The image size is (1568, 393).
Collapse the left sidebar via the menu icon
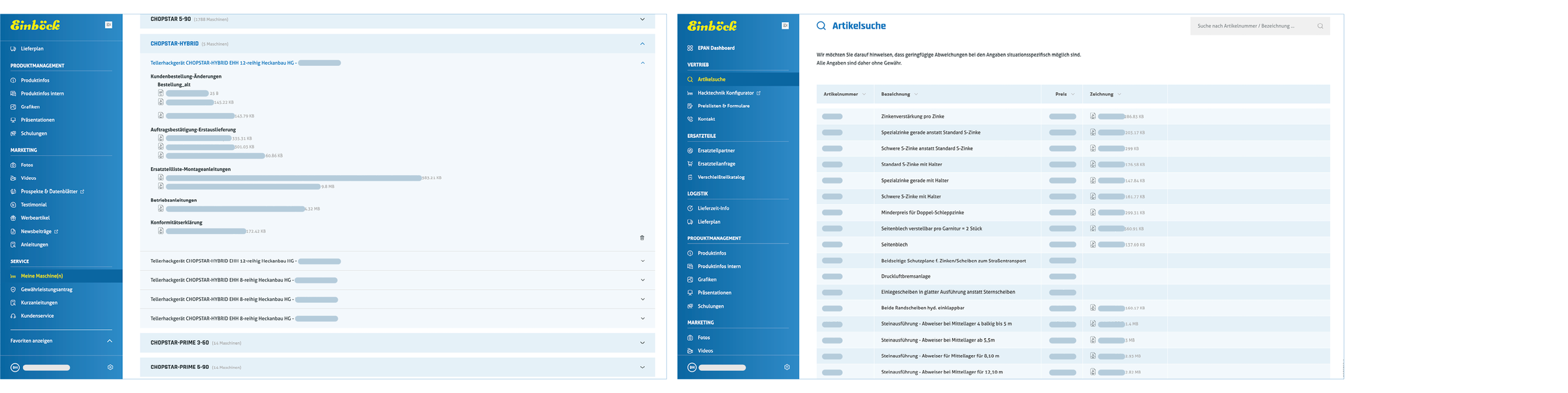point(108,25)
